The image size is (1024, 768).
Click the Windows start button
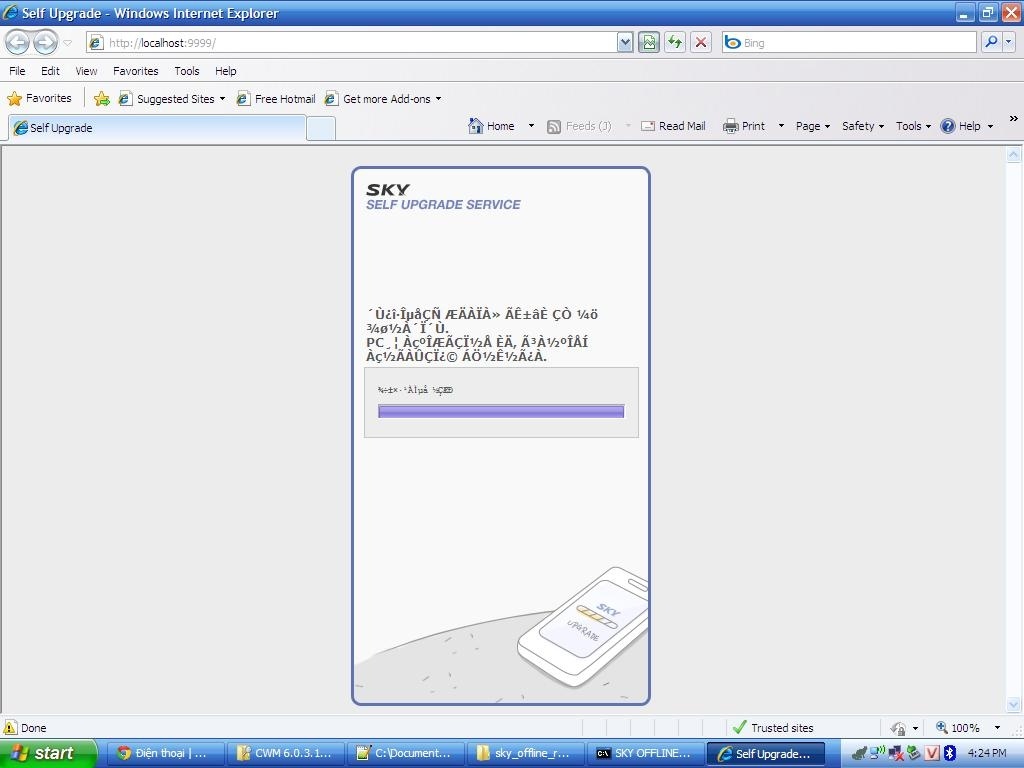(x=48, y=753)
